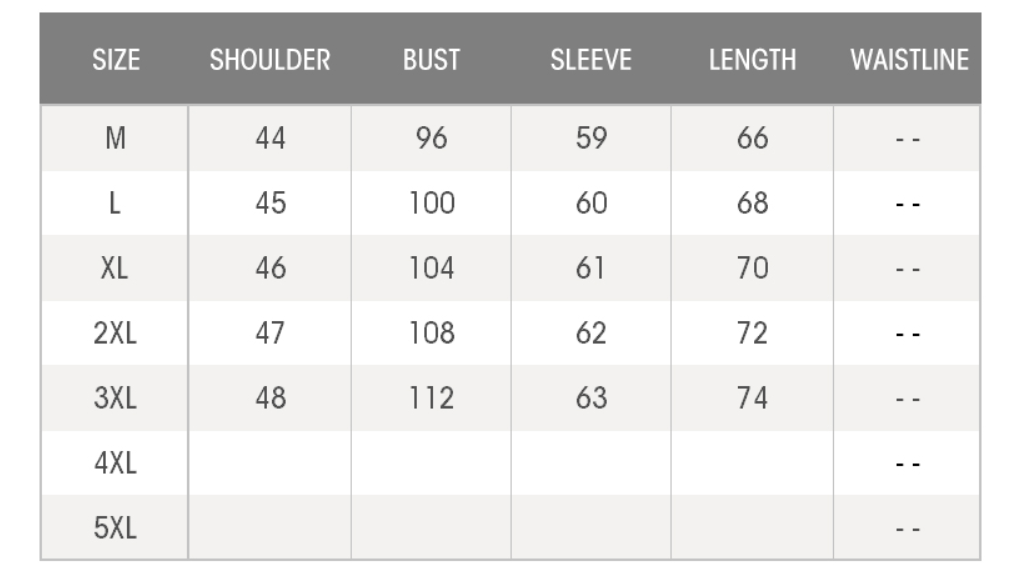
Task: Click the BUST column header
Action: coord(431,60)
